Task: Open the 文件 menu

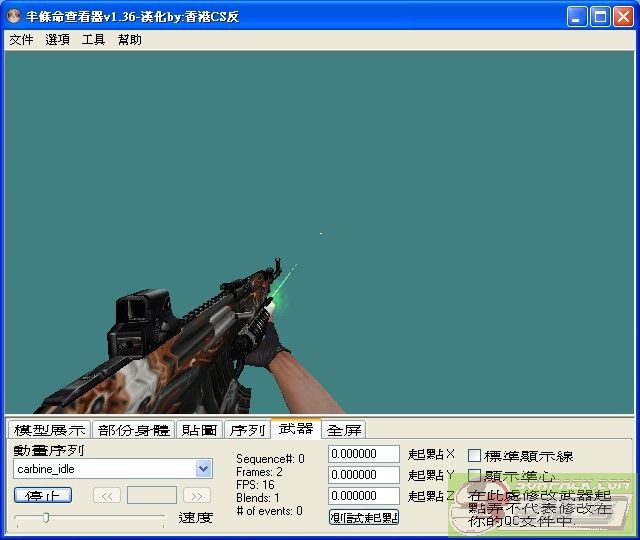Action: coord(21,40)
